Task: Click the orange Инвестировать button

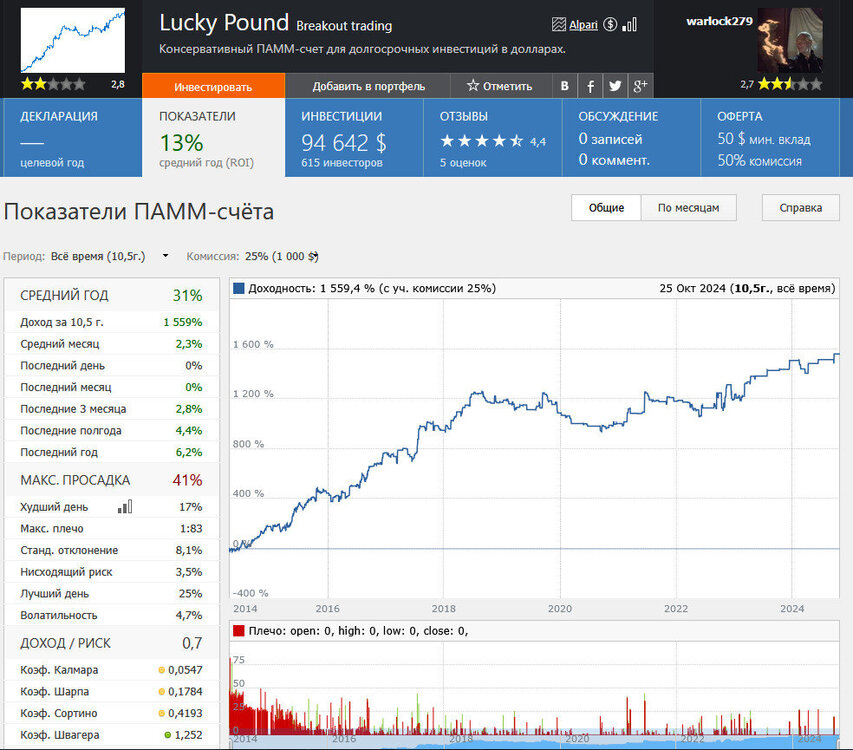Action: click(x=213, y=86)
